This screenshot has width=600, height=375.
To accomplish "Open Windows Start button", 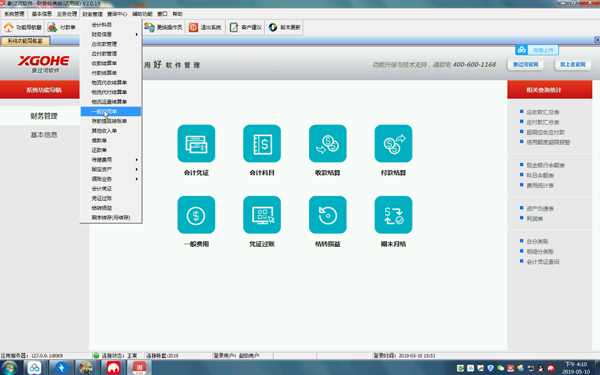I will [8, 368].
